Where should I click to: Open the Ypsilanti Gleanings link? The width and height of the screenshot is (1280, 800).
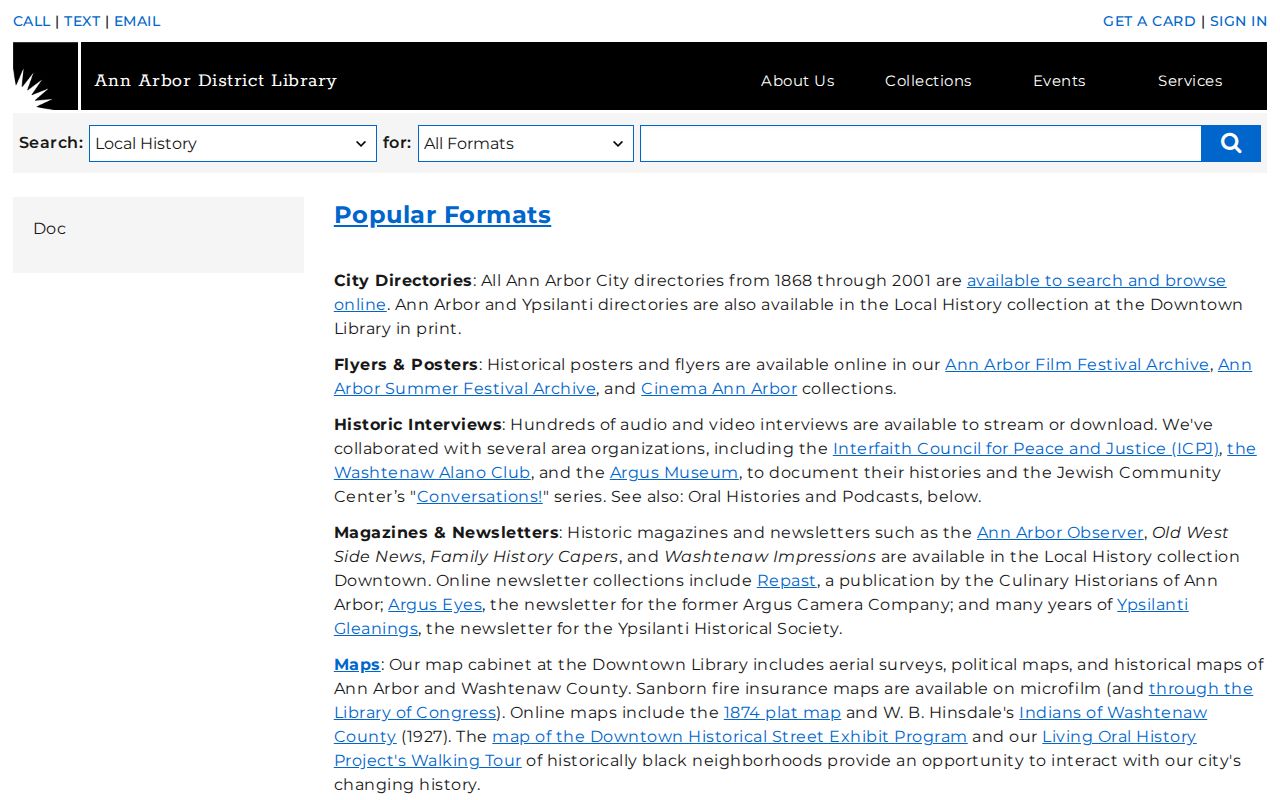[1152, 605]
